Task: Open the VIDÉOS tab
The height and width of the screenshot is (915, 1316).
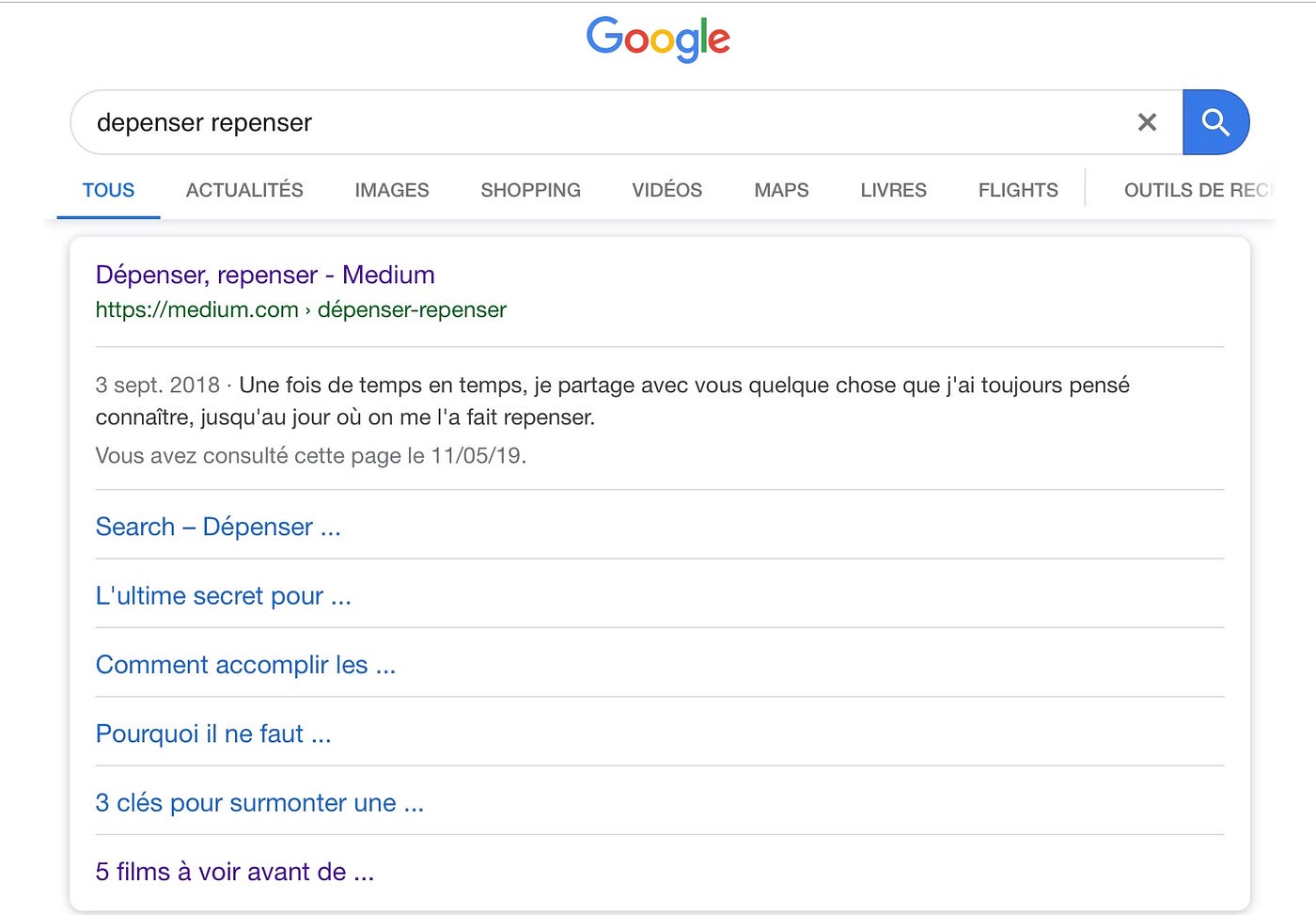Action: pyautogui.click(x=667, y=190)
